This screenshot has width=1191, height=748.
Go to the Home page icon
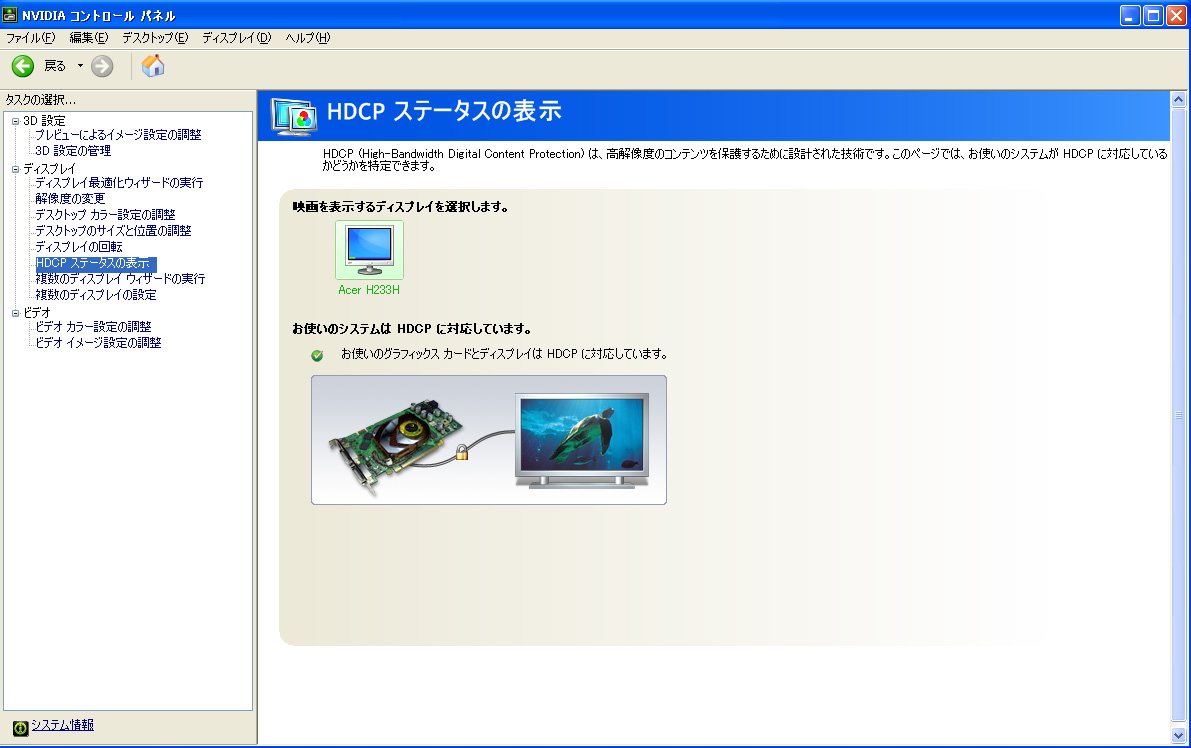click(x=153, y=66)
